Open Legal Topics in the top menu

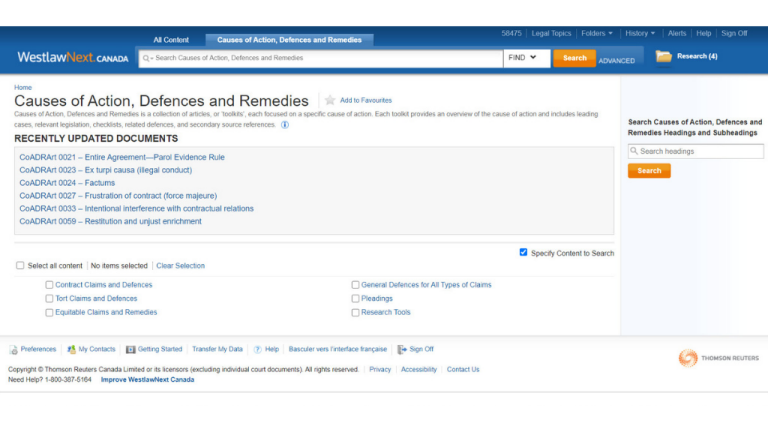click(x=551, y=33)
